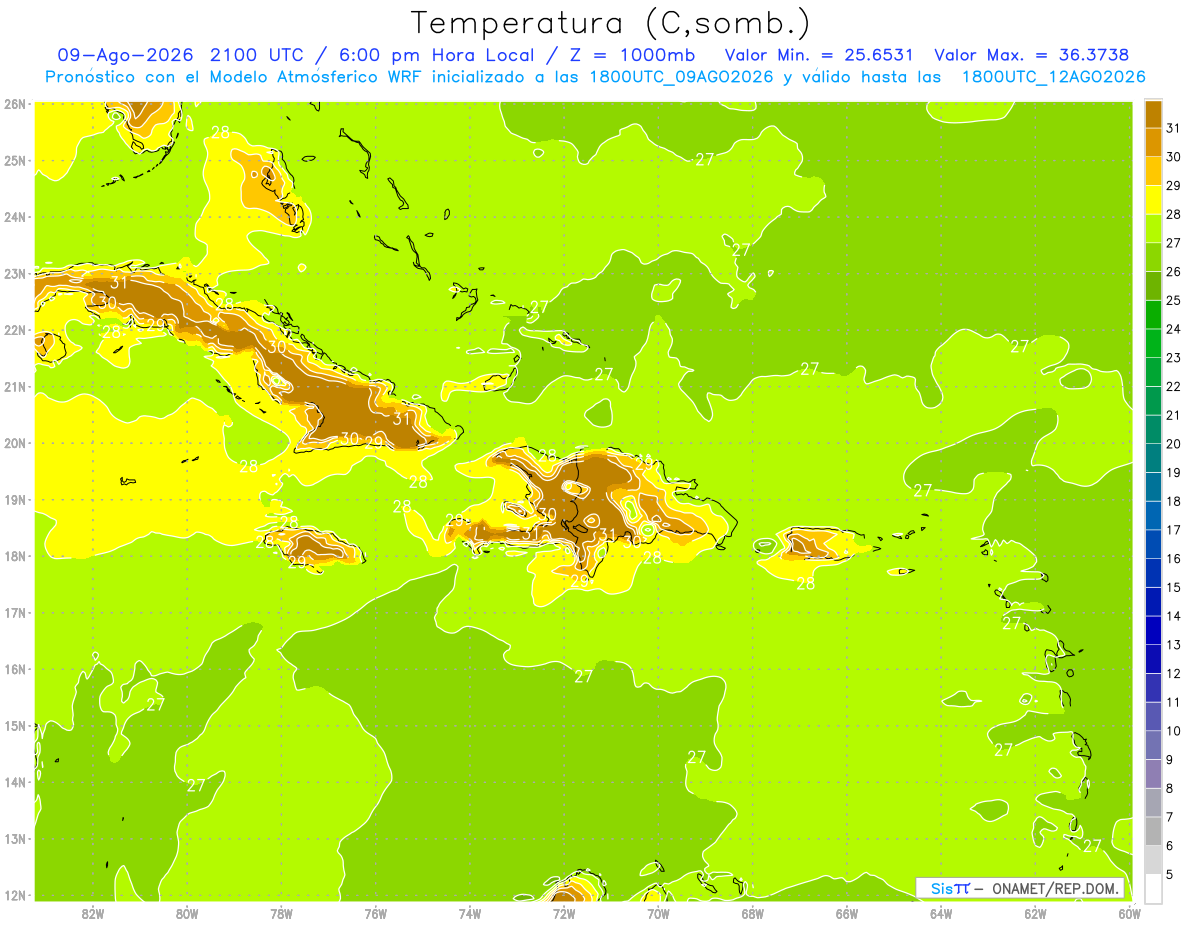This screenshot has width=1200, height=927.
Task: Click the legend scale label 10
Action: (1173, 731)
